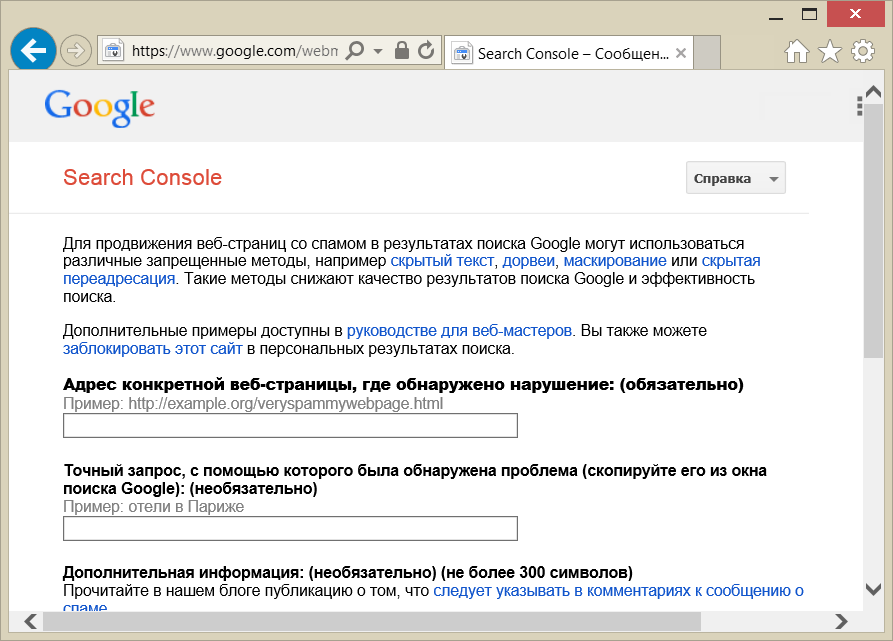The width and height of the screenshot is (893, 641).
Task: Click the search magnifier in address bar
Action: 355,50
